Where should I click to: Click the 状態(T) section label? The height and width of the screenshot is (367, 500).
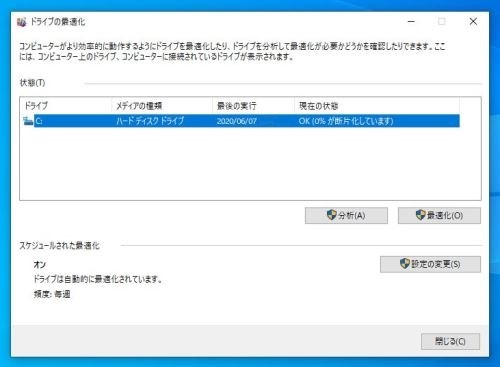(x=32, y=83)
